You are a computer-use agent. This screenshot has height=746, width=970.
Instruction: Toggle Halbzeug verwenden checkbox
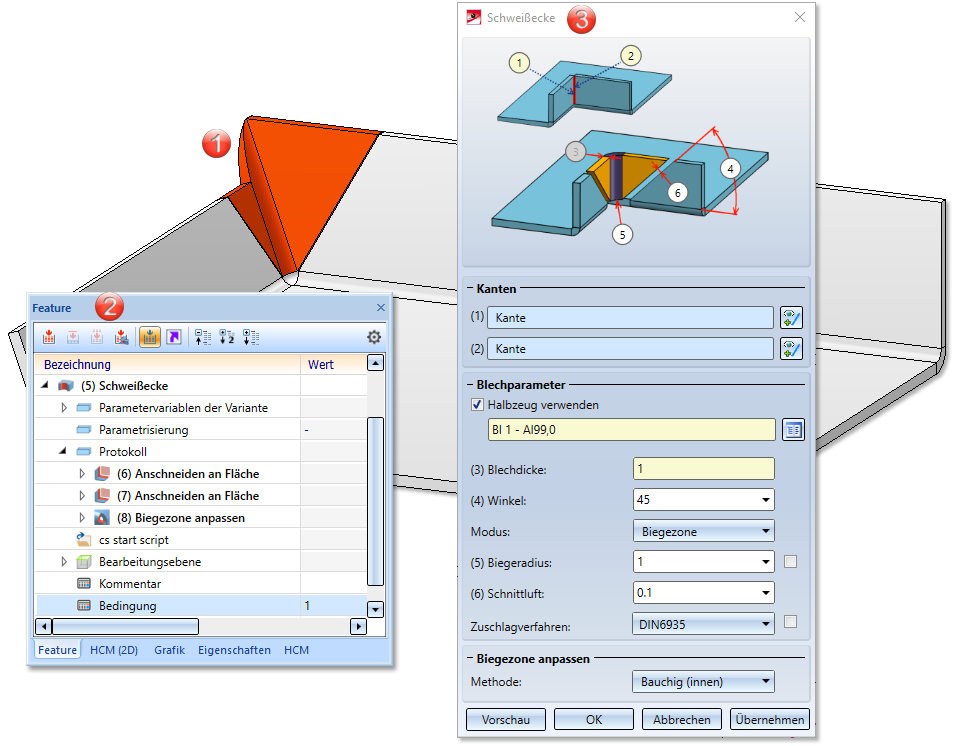click(477, 405)
